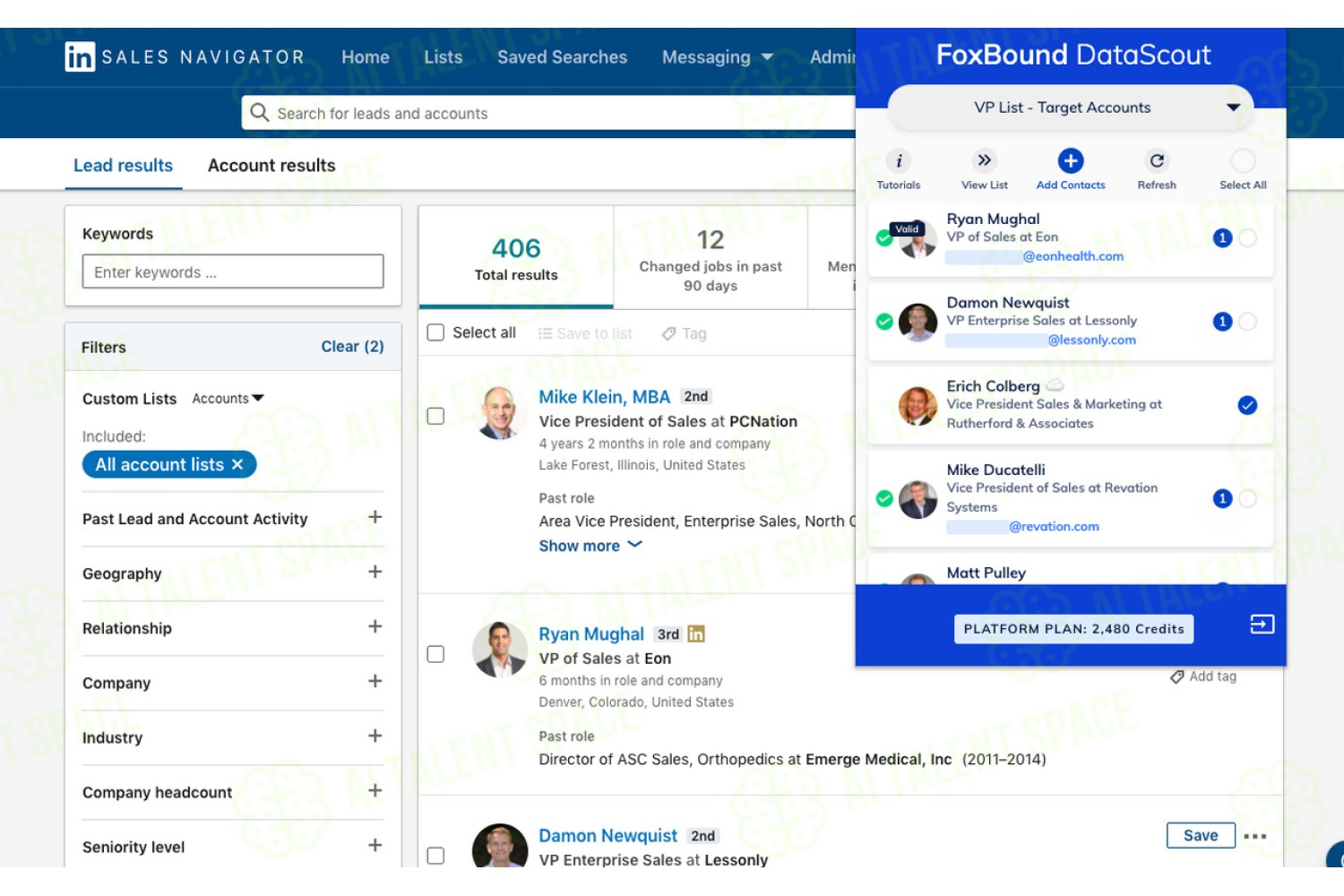Select Ryan Mughal's radio circle in DataScout
The width and height of the screenshot is (1344, 896).
coord(1247,238)
